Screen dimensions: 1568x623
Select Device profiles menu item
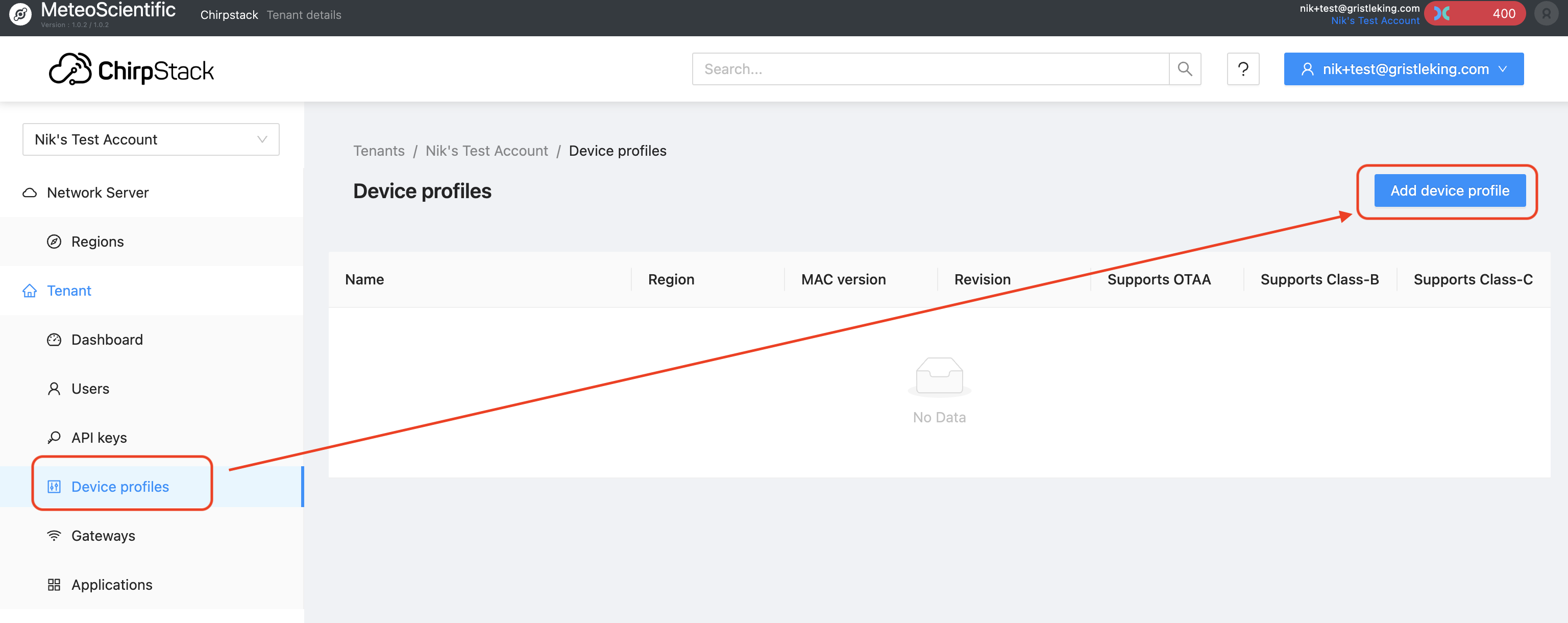click(120, 487)
